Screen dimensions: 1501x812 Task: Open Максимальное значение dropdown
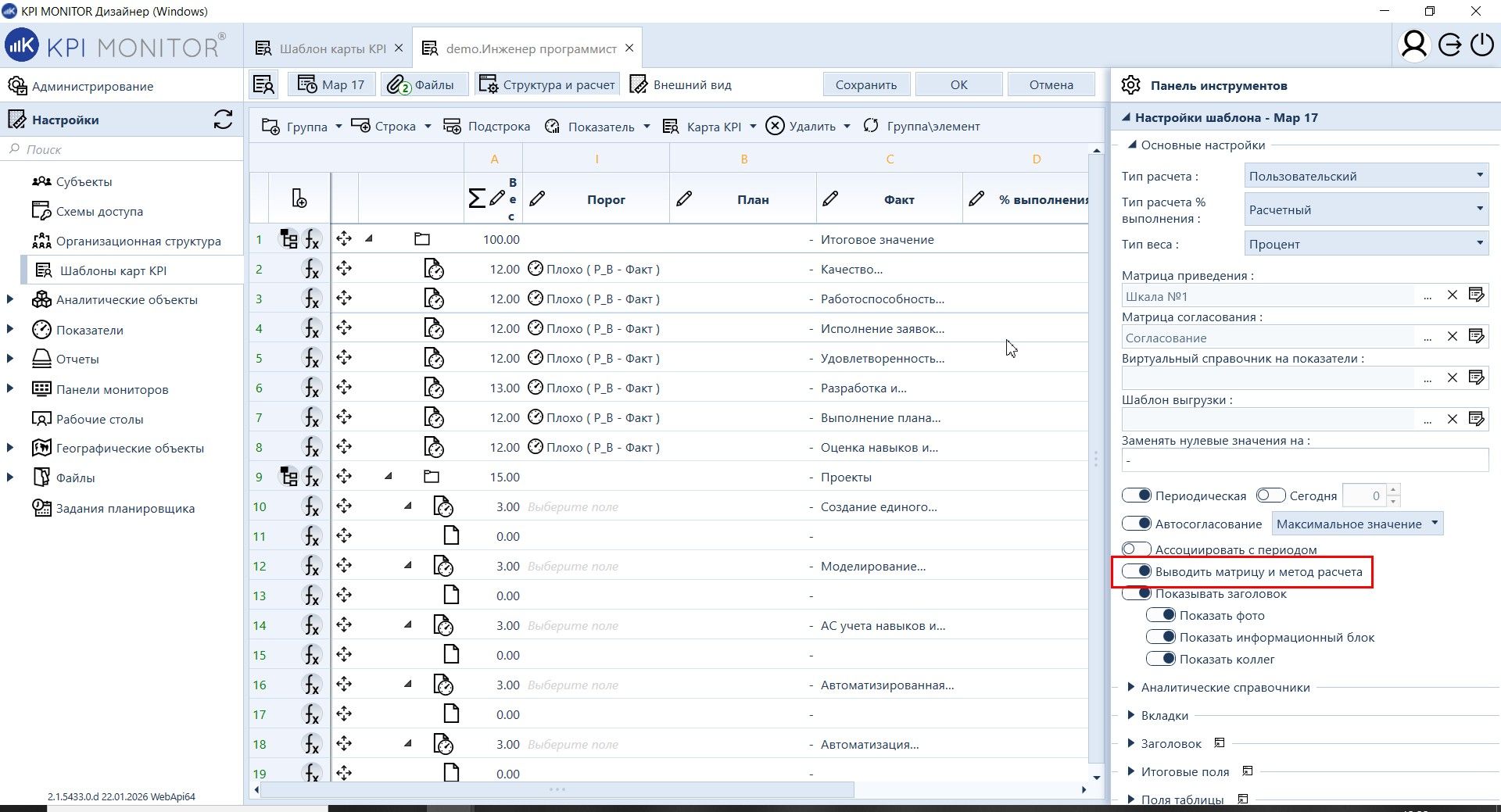(1357, 524)
